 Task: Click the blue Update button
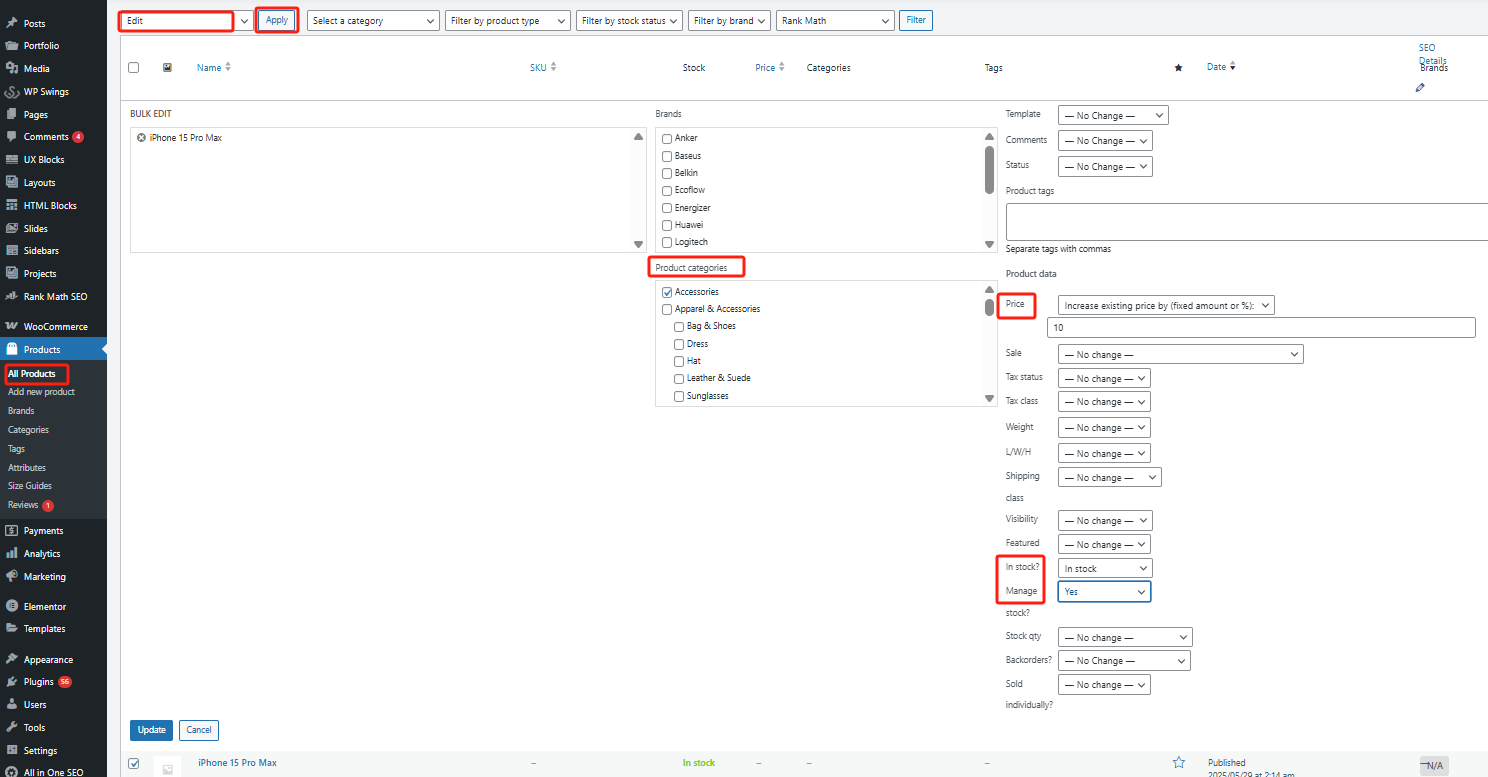151,730
